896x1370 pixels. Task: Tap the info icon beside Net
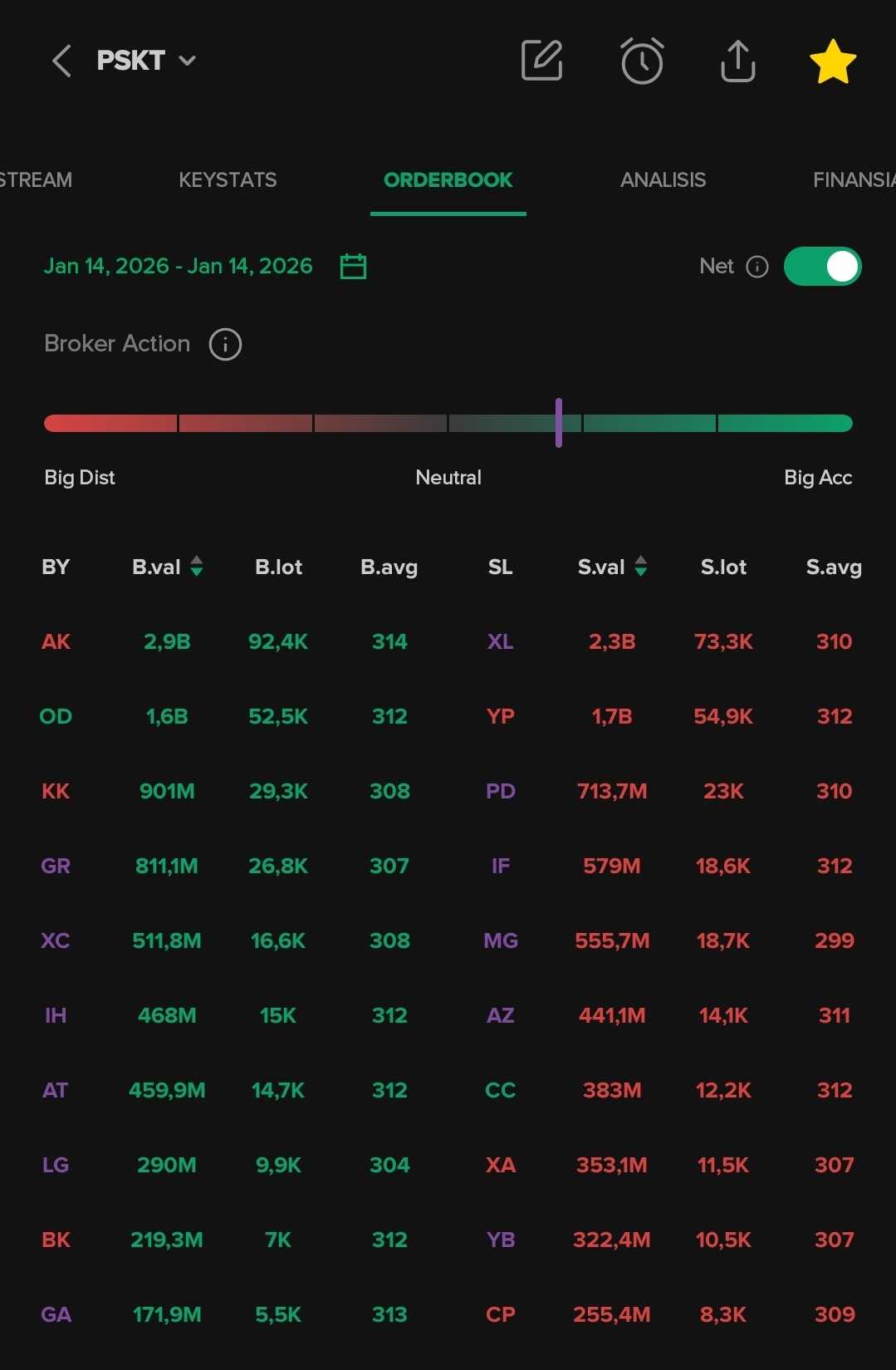click(757, 267)
